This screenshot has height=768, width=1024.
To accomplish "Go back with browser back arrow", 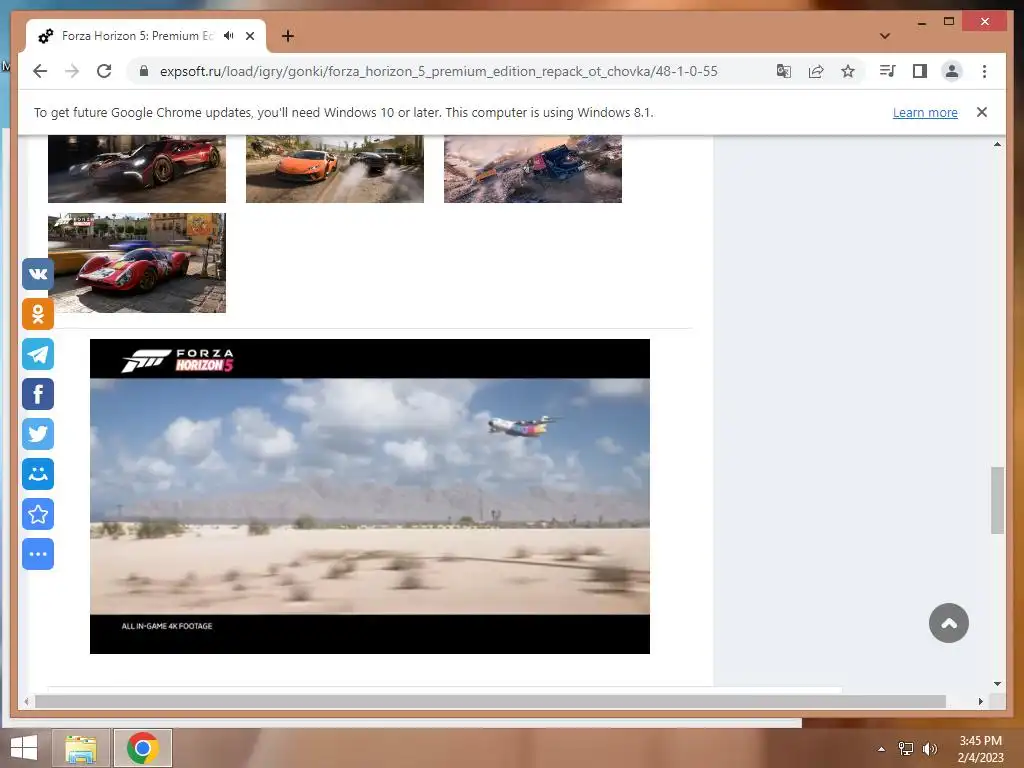I will (x=40, y=71).
